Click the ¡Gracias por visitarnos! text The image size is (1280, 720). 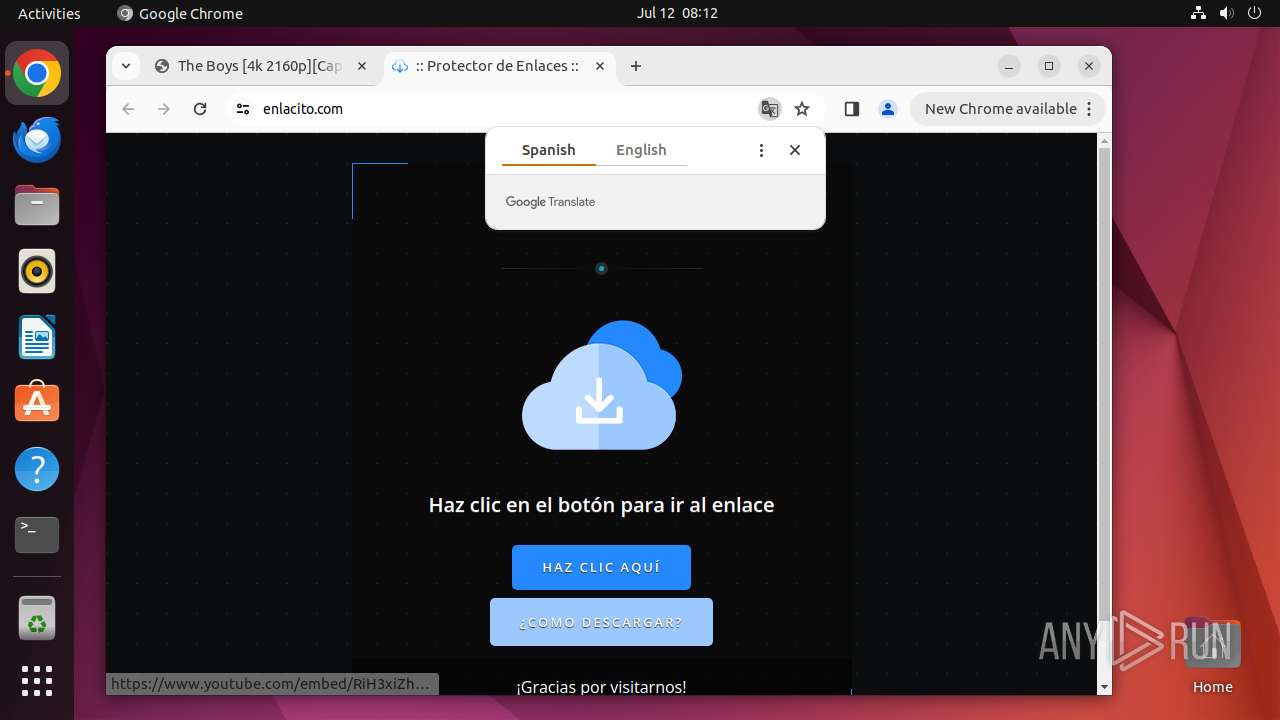point(601,687)
